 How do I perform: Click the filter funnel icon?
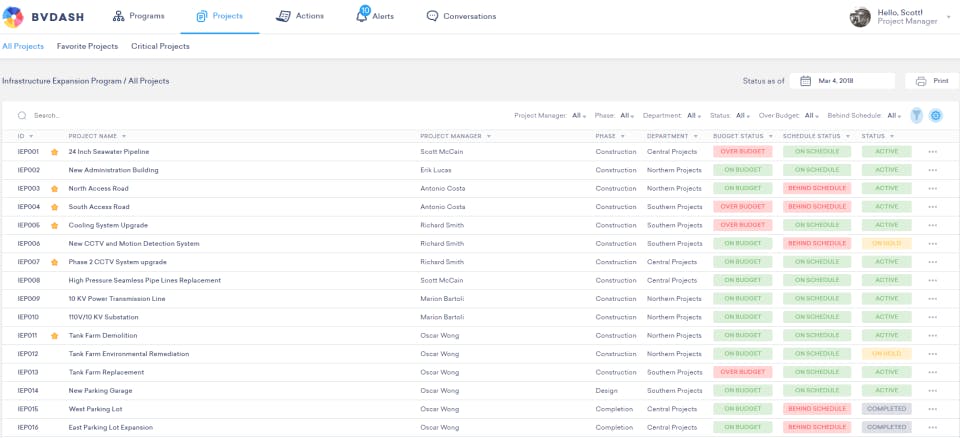click(916, 115)
